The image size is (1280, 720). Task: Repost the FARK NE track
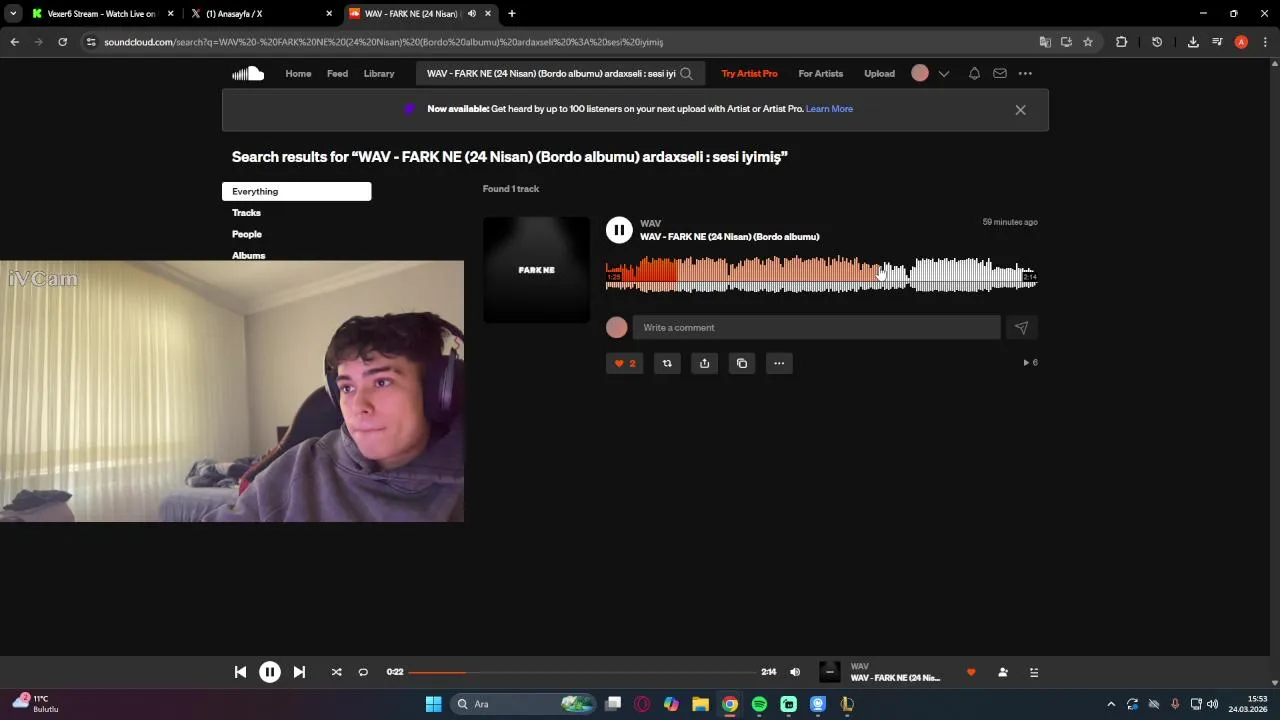[x=667, y=363]
